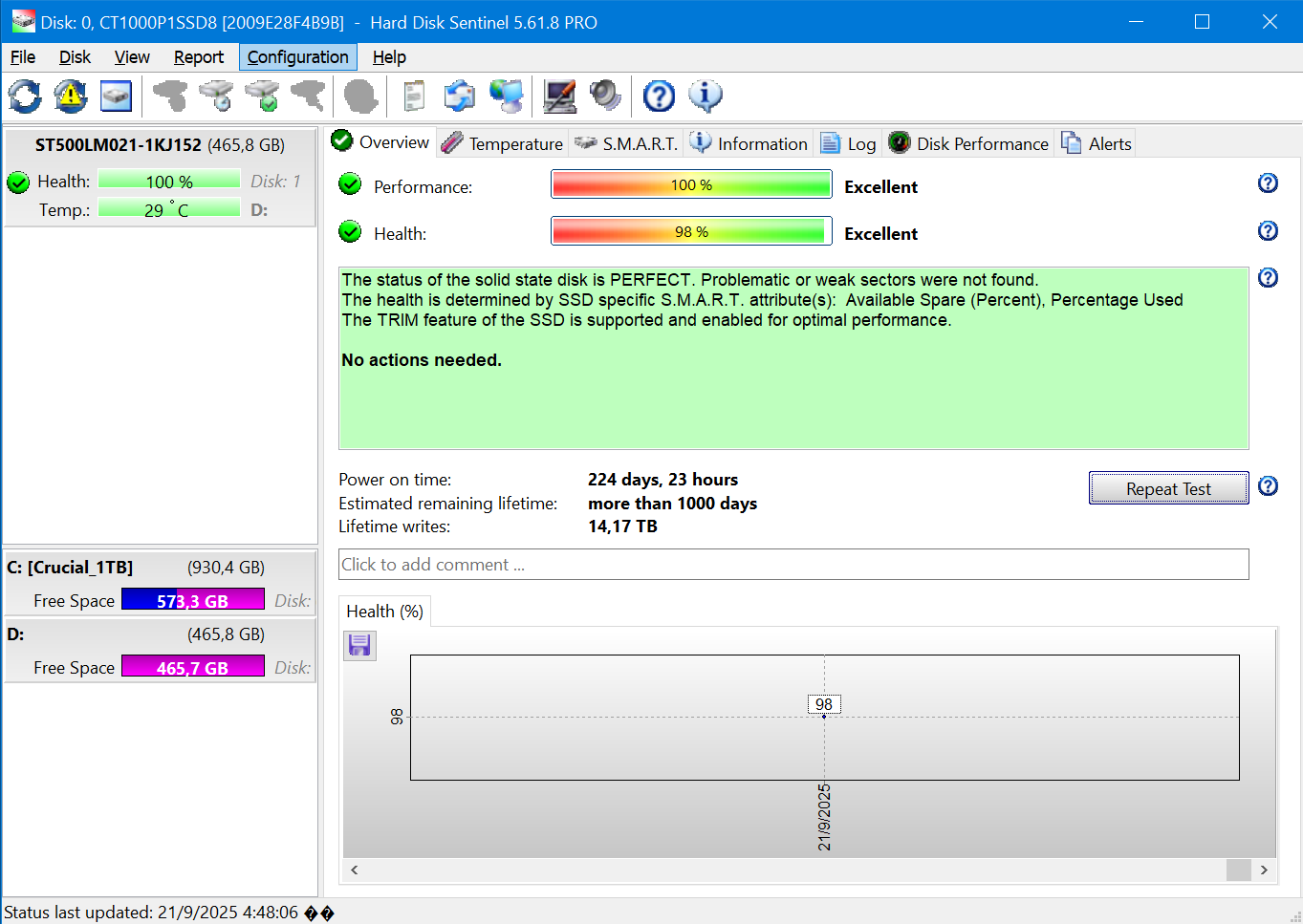Select the Health (%) graph tab
This screenshot has width=1303, height=924.
pos(384,612)
